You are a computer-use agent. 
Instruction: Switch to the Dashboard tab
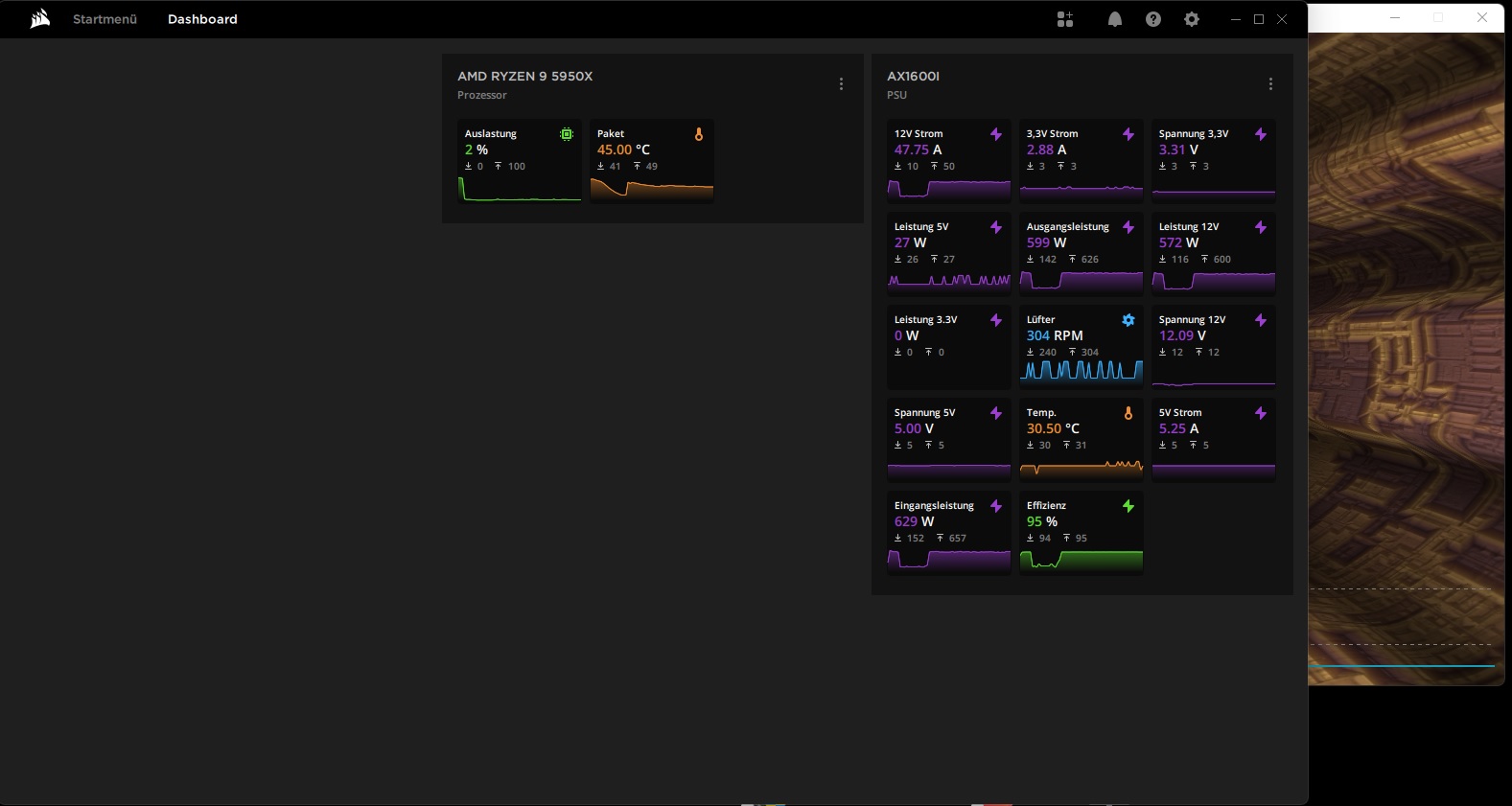click(x=202, y=19)
